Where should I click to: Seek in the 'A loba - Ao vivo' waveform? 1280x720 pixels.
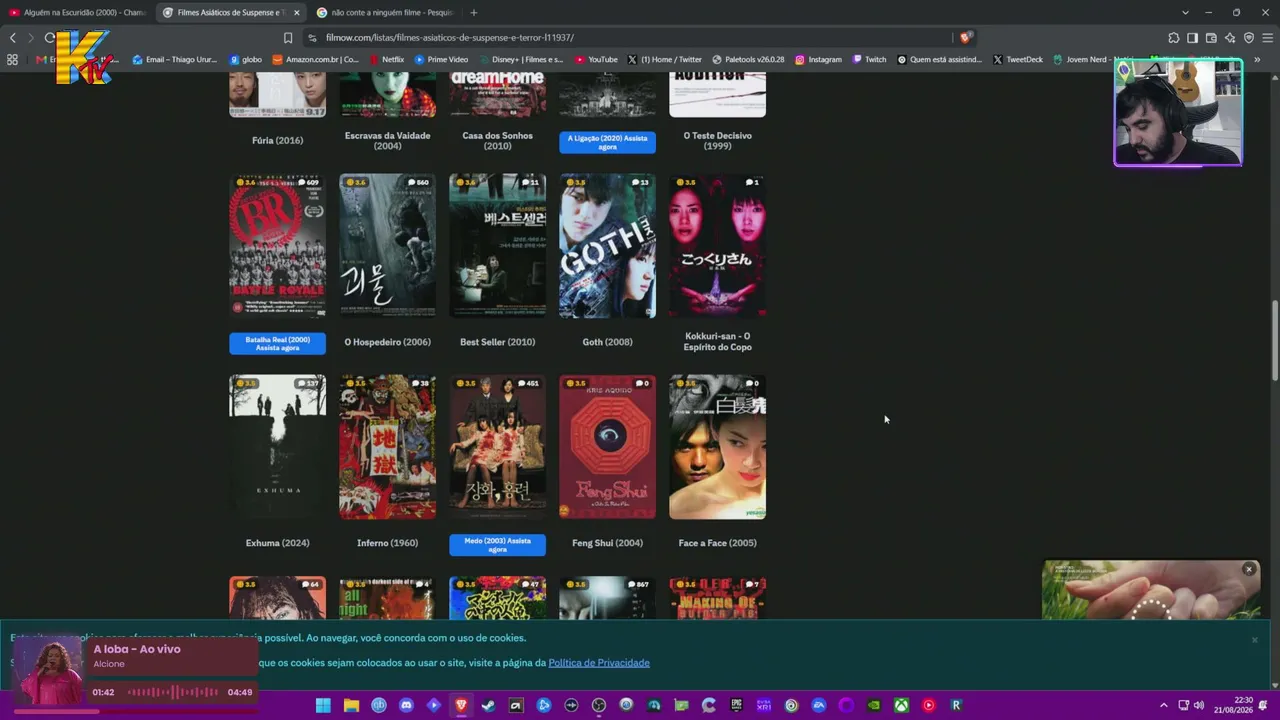[x=172, y=692]
